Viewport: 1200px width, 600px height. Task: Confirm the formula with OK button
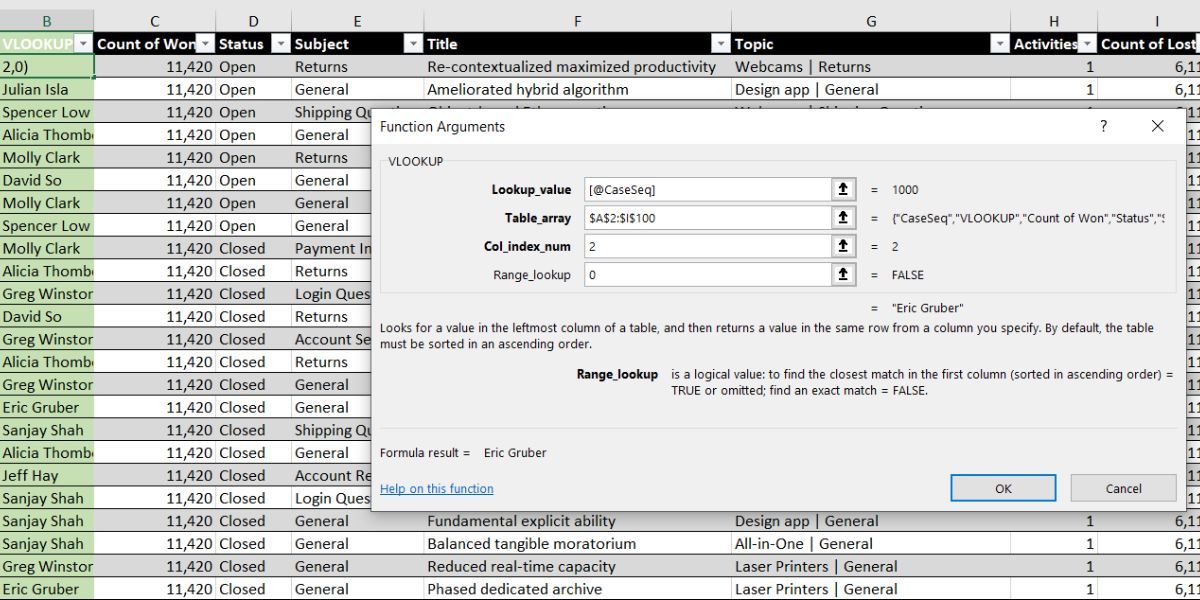pyautogui.click(x=1003, y=488)
